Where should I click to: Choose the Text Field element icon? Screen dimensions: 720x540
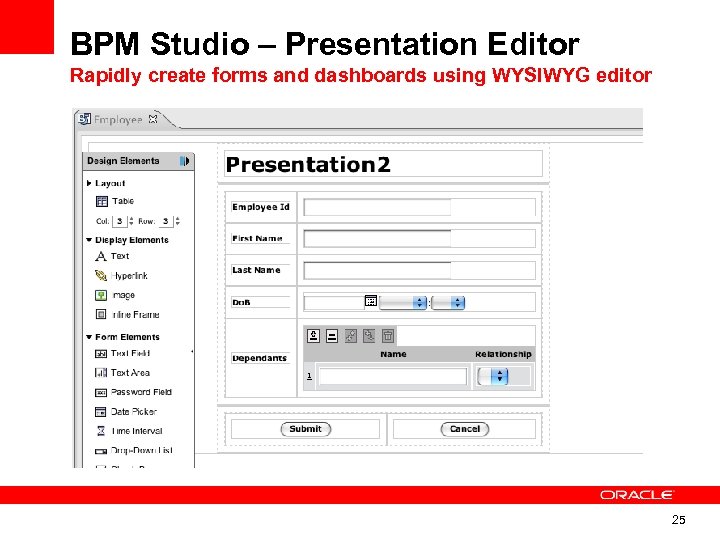pyautogui.click(x=101, y=354)
